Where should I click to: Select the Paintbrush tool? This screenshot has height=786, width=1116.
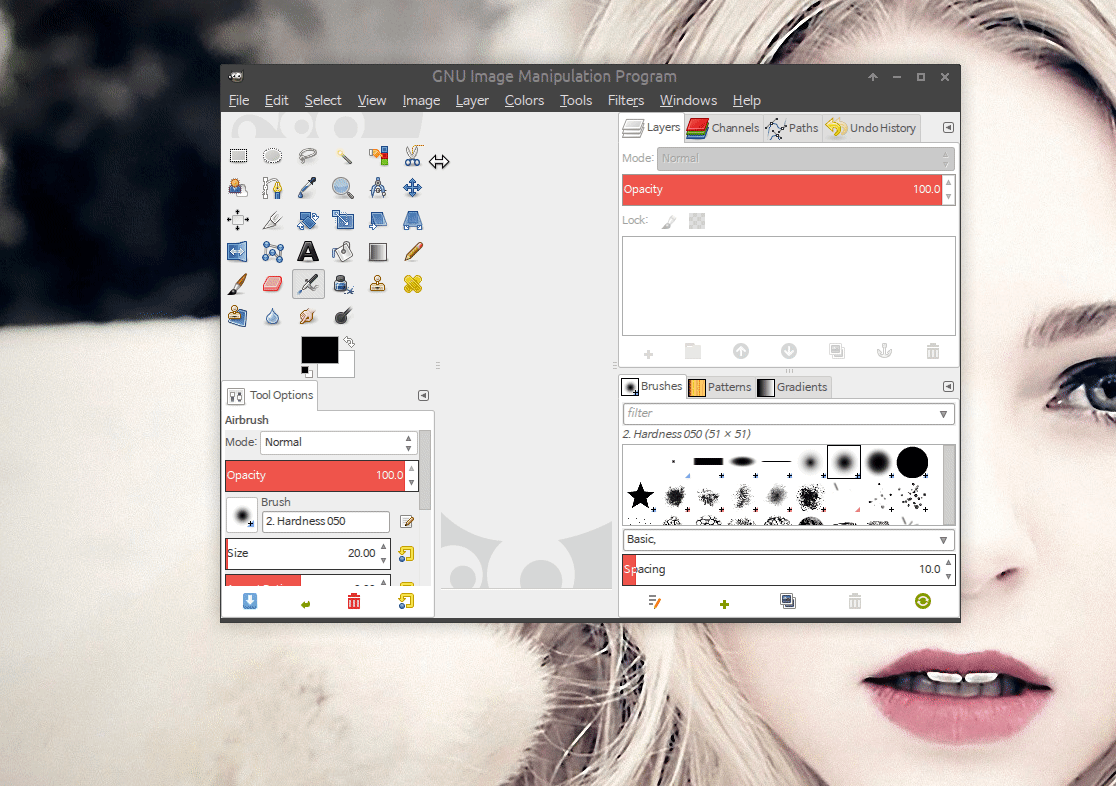pyautogui.click(x=238, y=284)
